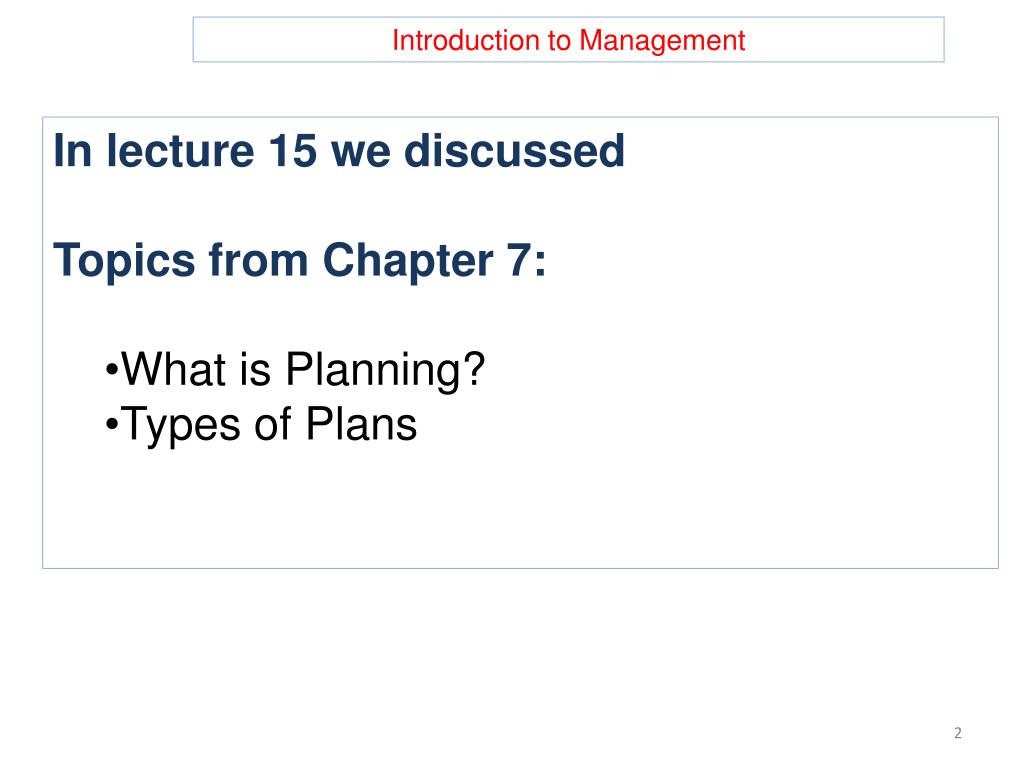Image resolution: width=1024 pixels, height=768 pixels.
Task: Click the 'Introduction to Management' title text
Action: (568, 41)
